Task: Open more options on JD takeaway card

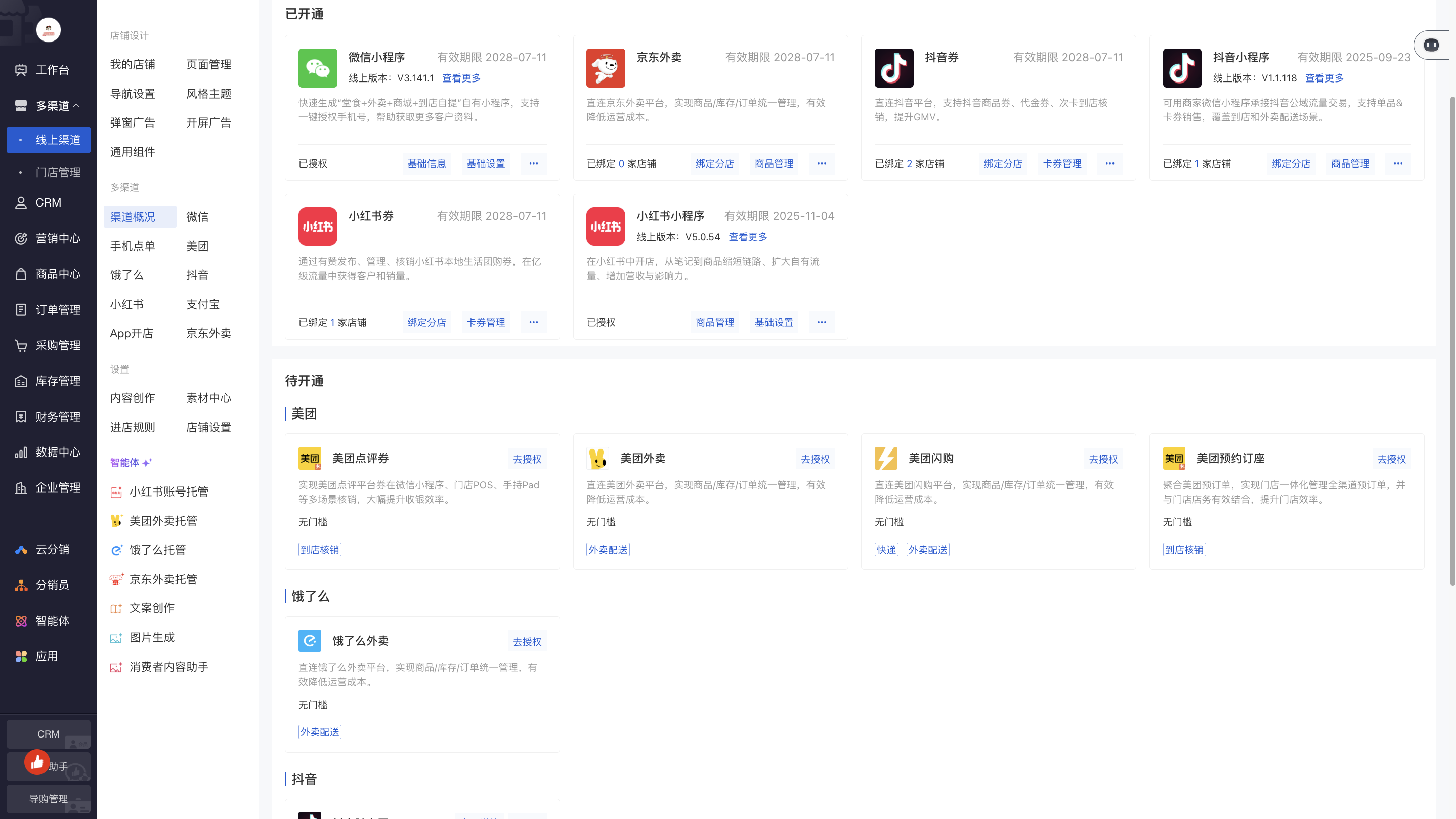Action: tap(821, 163)
